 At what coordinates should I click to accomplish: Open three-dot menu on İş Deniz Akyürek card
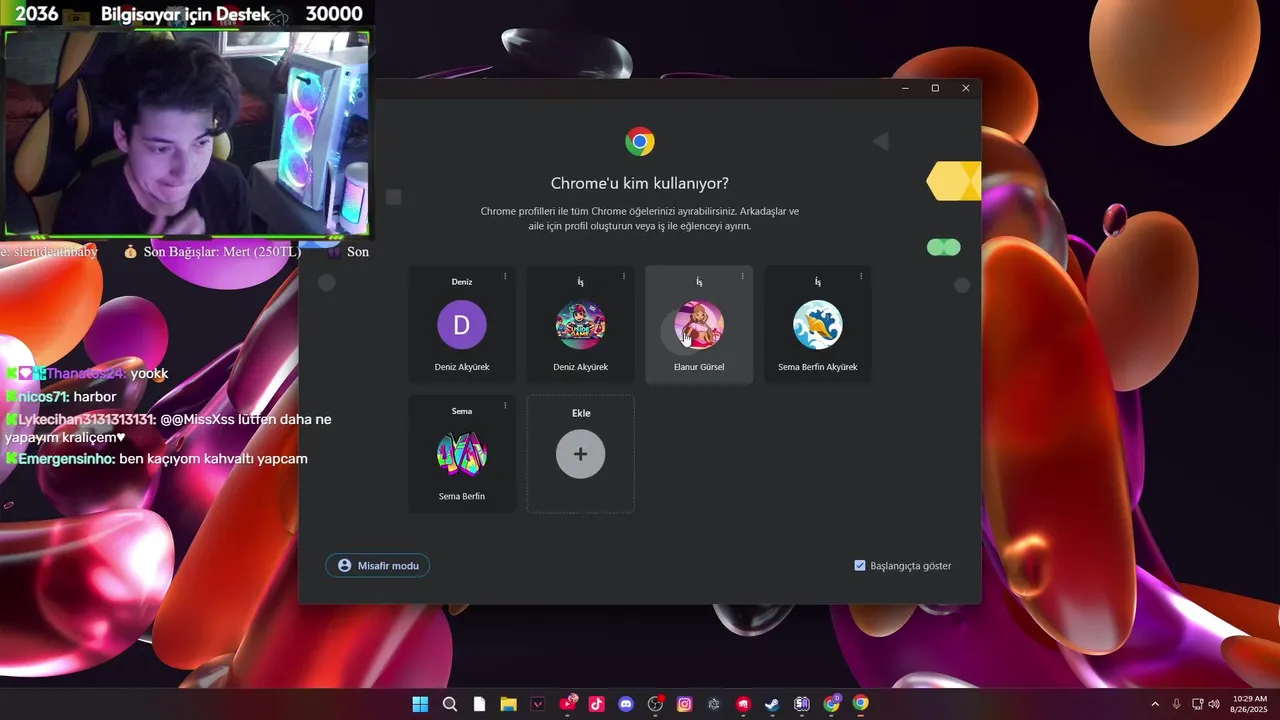624,277
